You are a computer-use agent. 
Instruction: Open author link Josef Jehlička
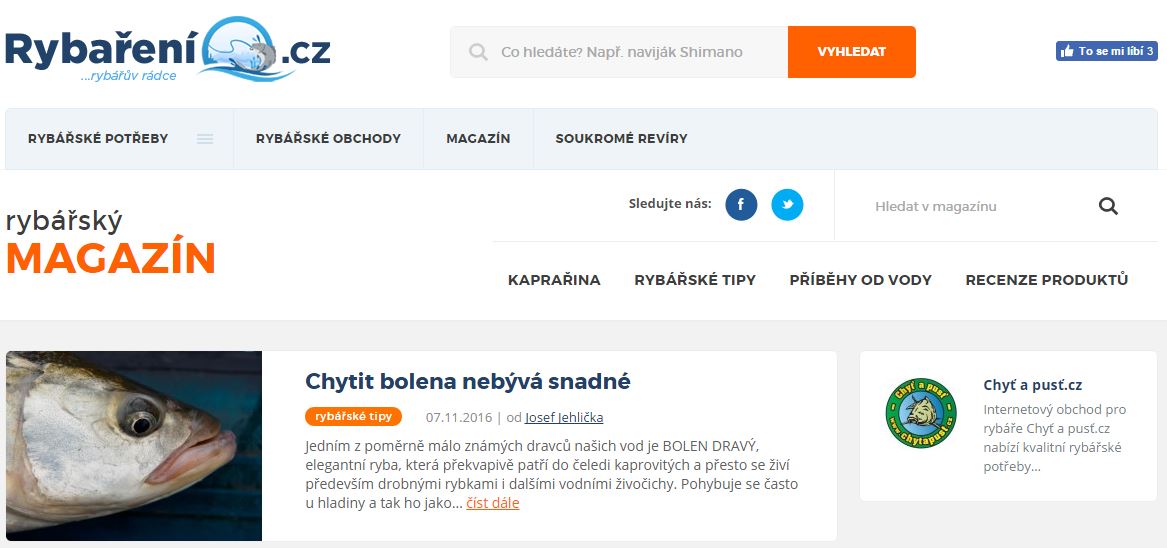[564, 418]
